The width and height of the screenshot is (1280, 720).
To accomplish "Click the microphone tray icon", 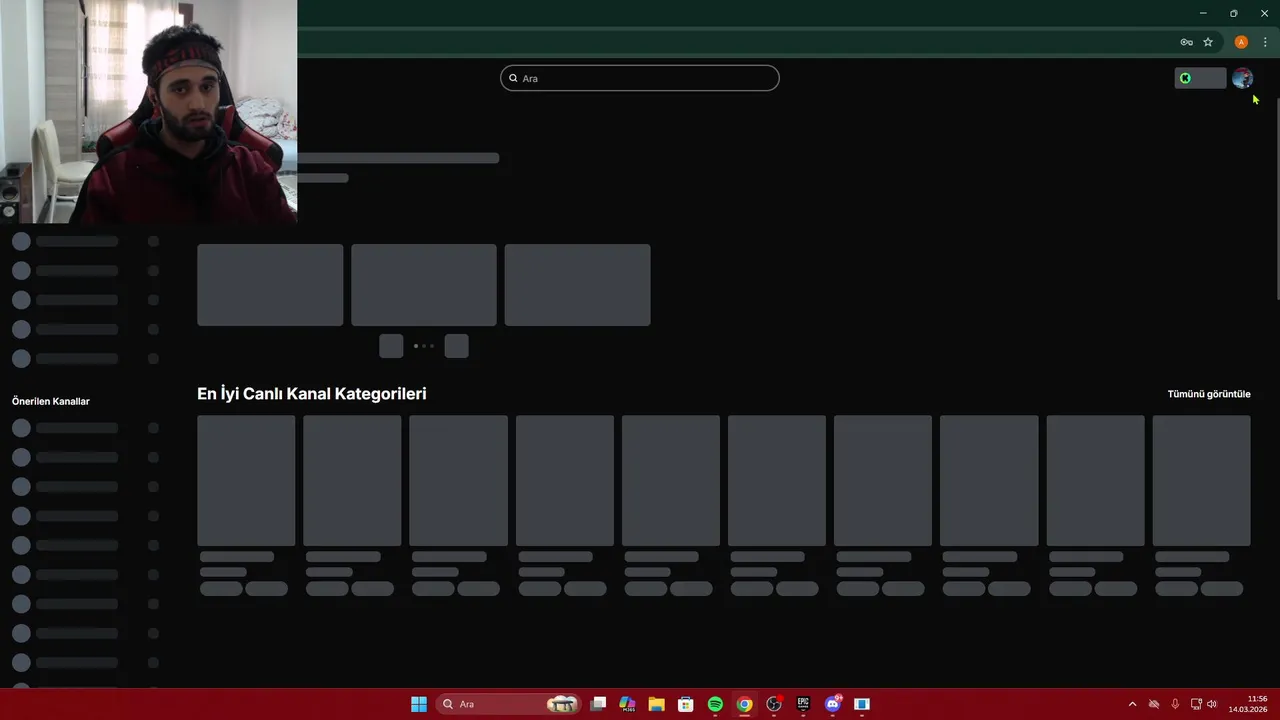I will 1175,704.
